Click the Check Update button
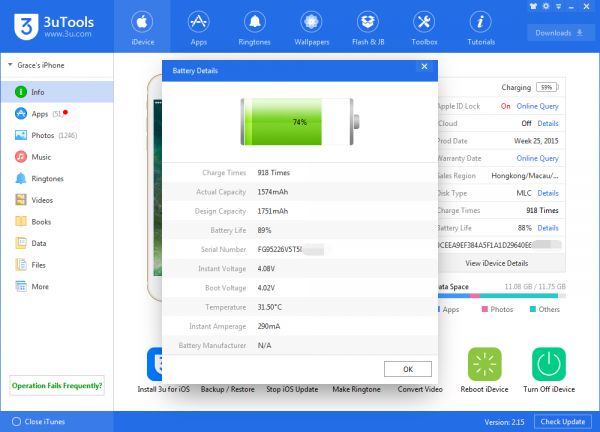Viewport: 600px width, 432px height. pyautogui.click(x=562, y=421)
